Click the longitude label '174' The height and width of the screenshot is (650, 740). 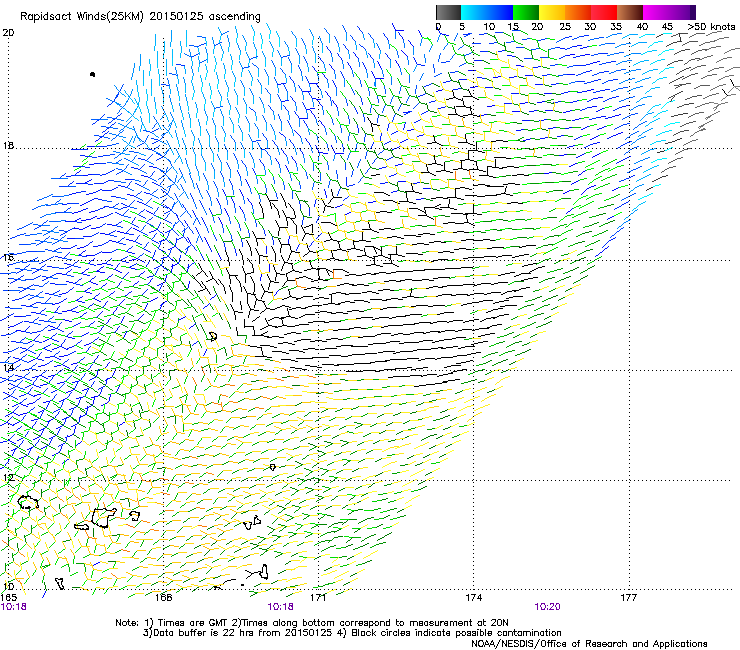click(x=473, y=598)
